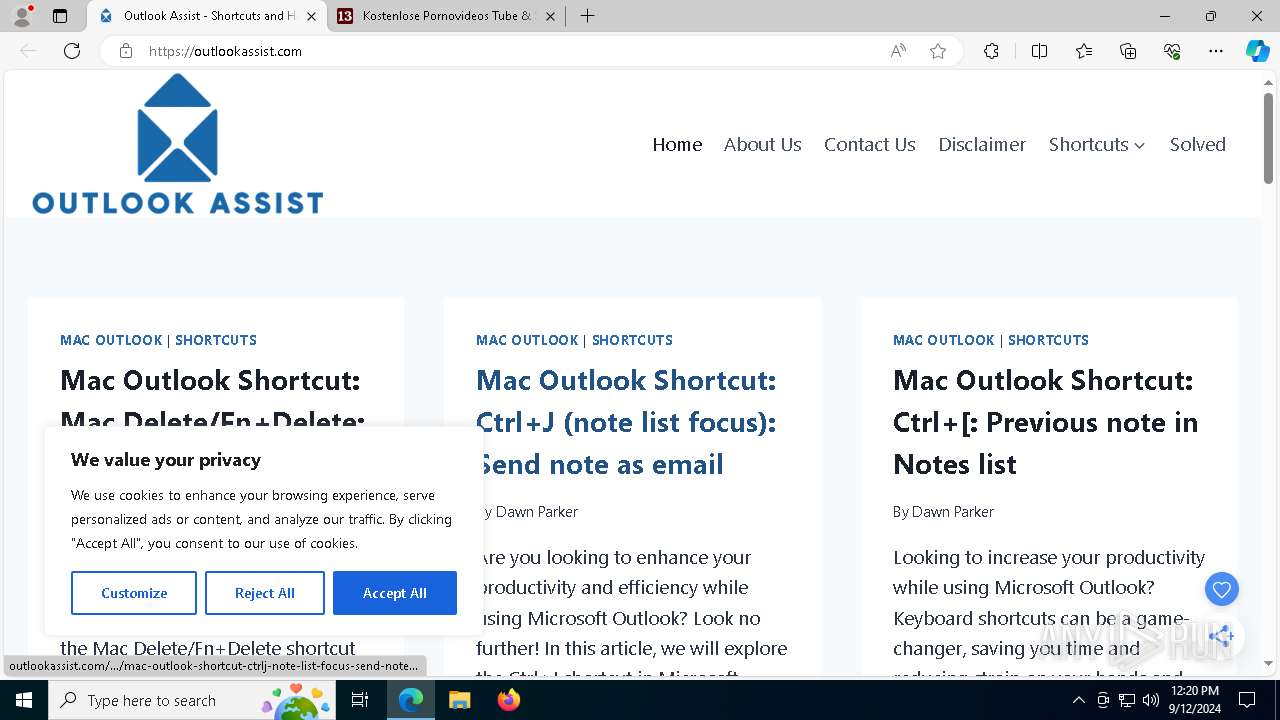
Task: Click scrollbar down arrow
Action: (x=1268, y=663)
